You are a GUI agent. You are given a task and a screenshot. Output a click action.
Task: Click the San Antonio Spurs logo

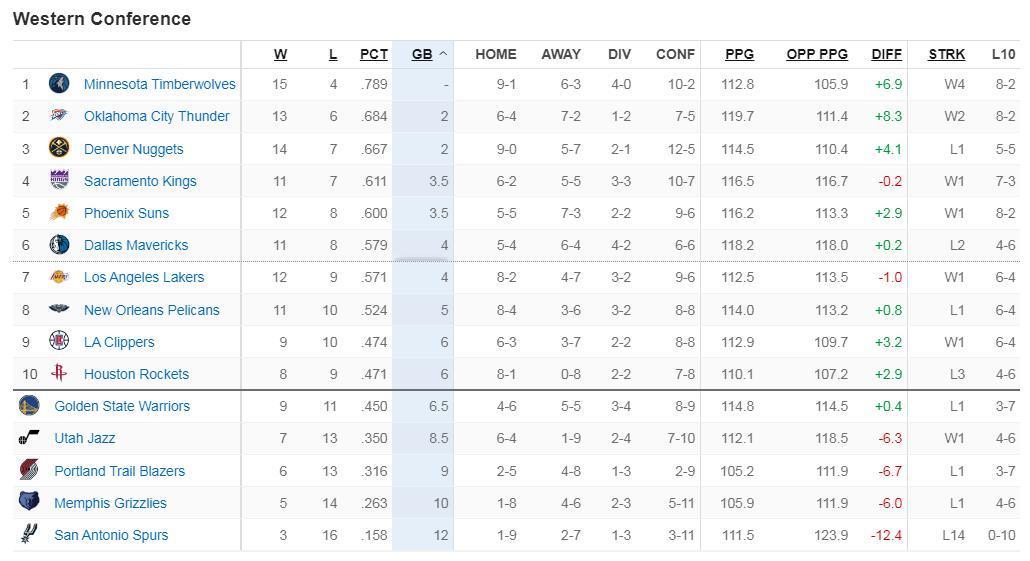pyautogui.click(x=29, y=535)
